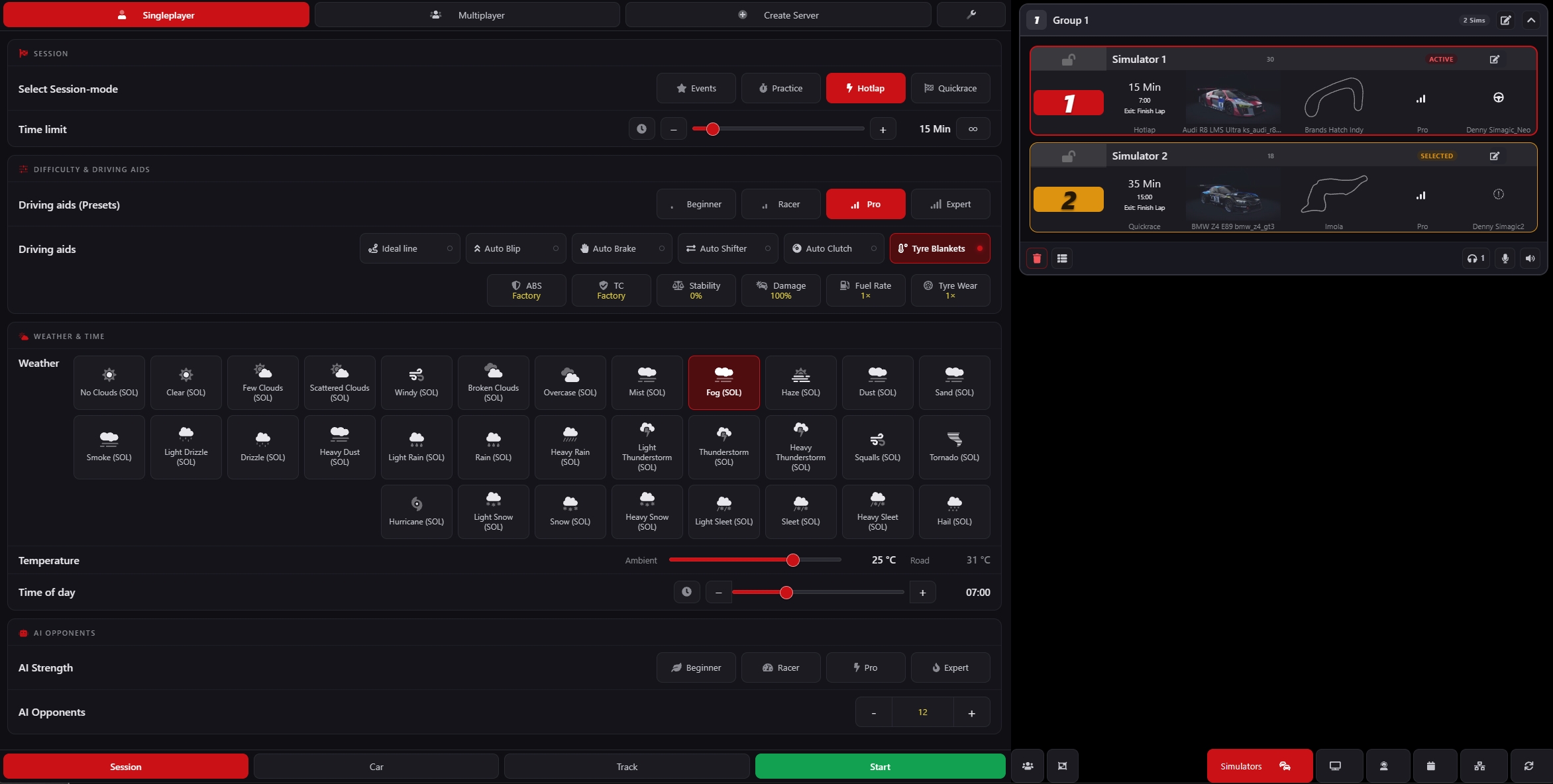
Task: Open ABS Factory setting
Action: [x=526, y=290]
